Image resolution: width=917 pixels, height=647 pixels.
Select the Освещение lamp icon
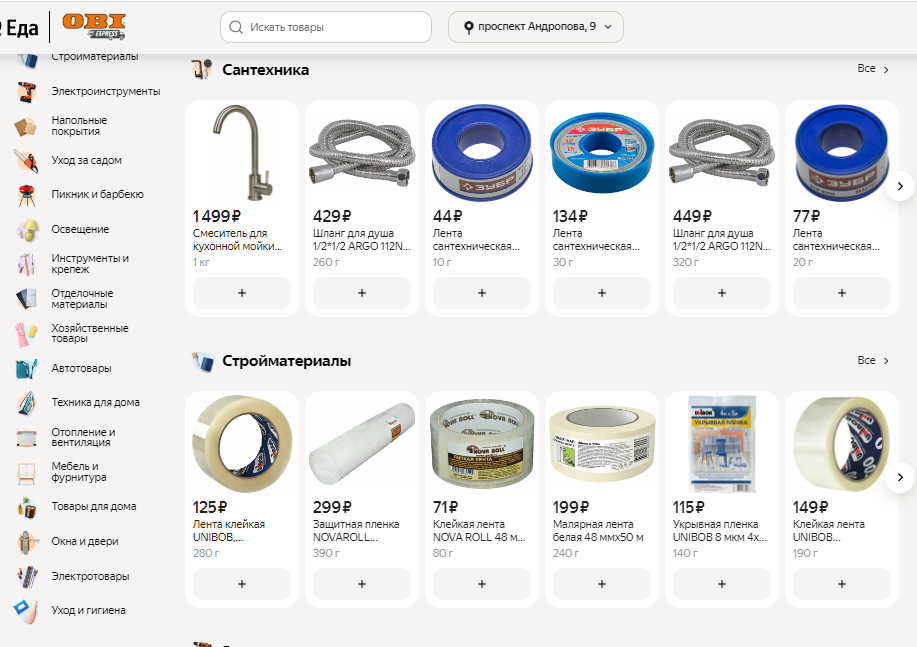(26, 230)
